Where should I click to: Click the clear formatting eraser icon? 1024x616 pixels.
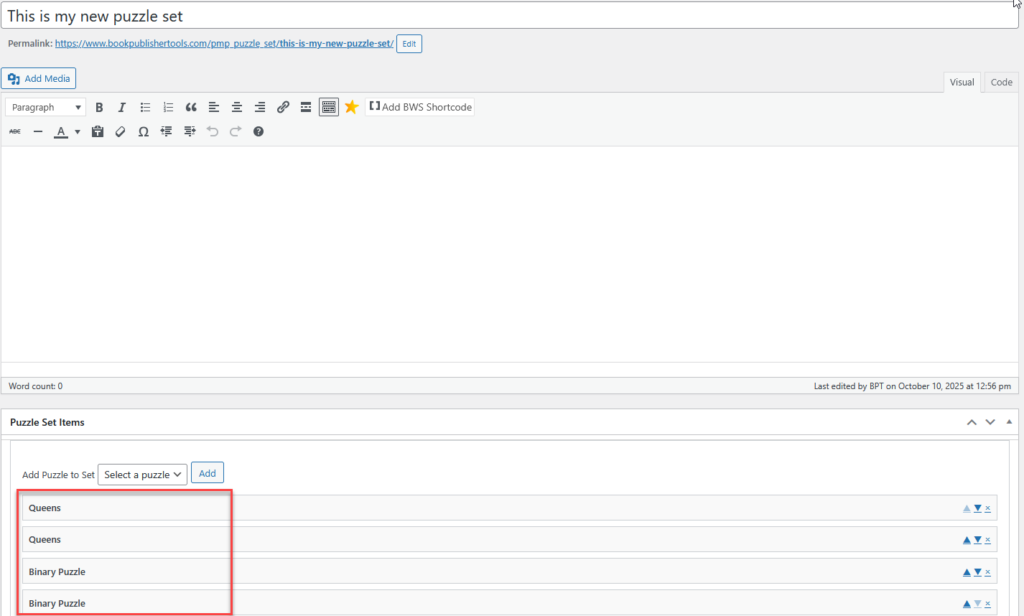tap(121, 131)
